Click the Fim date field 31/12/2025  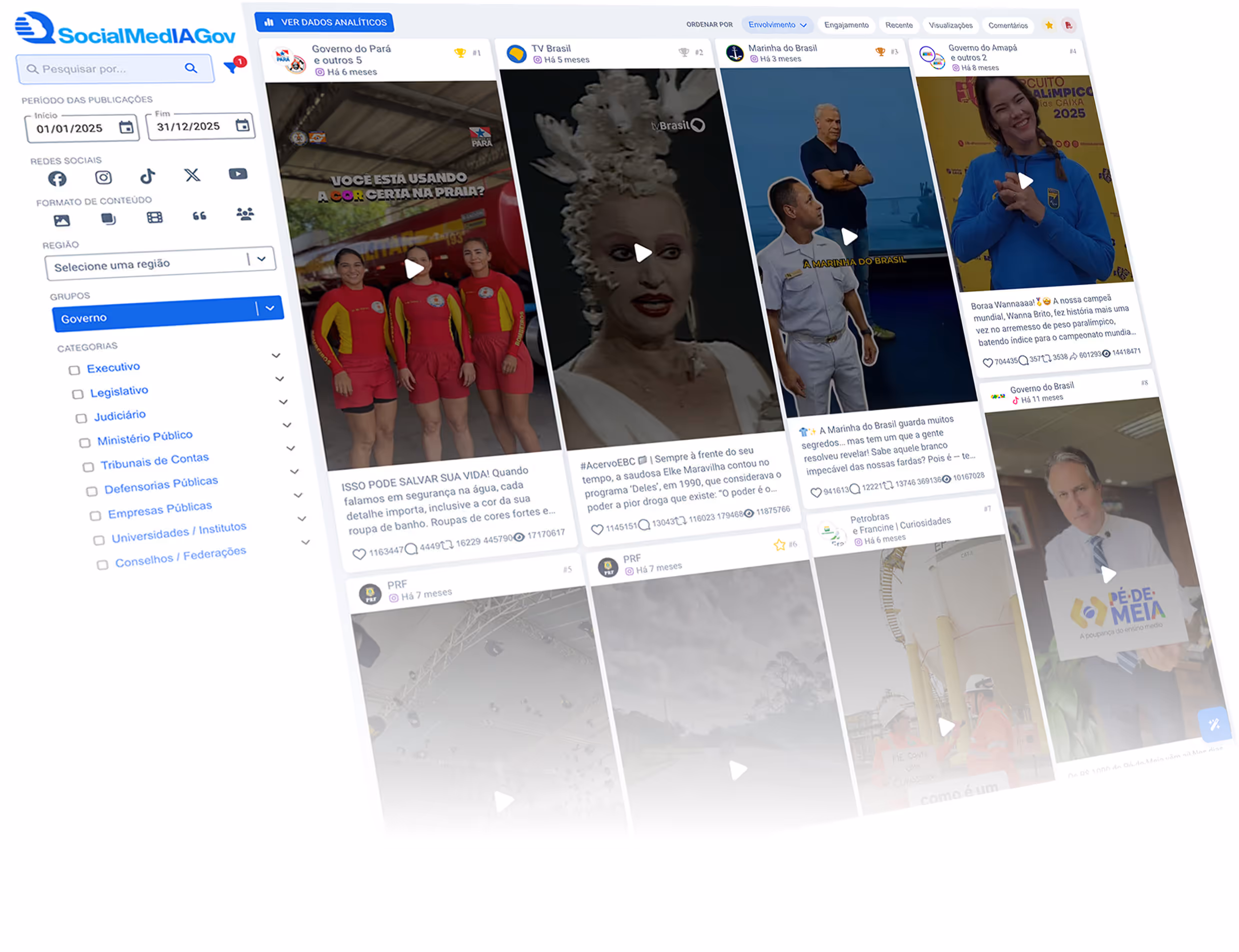coord(200,126)
